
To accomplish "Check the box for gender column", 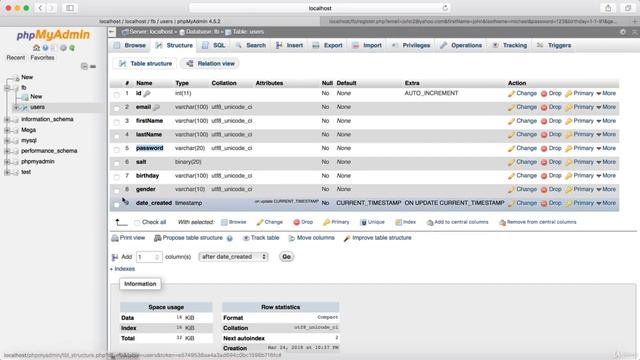I will pos(117,191).
